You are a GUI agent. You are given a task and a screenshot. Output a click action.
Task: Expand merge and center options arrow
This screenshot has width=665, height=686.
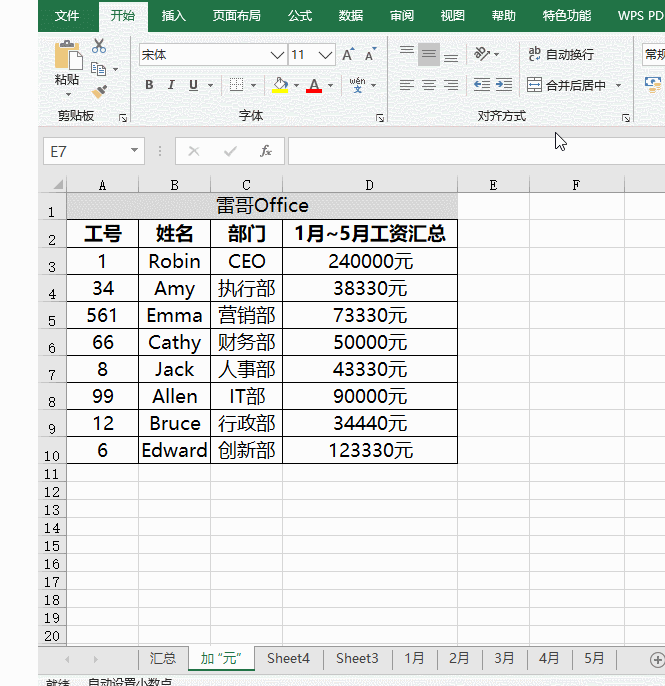pos(619,85)
